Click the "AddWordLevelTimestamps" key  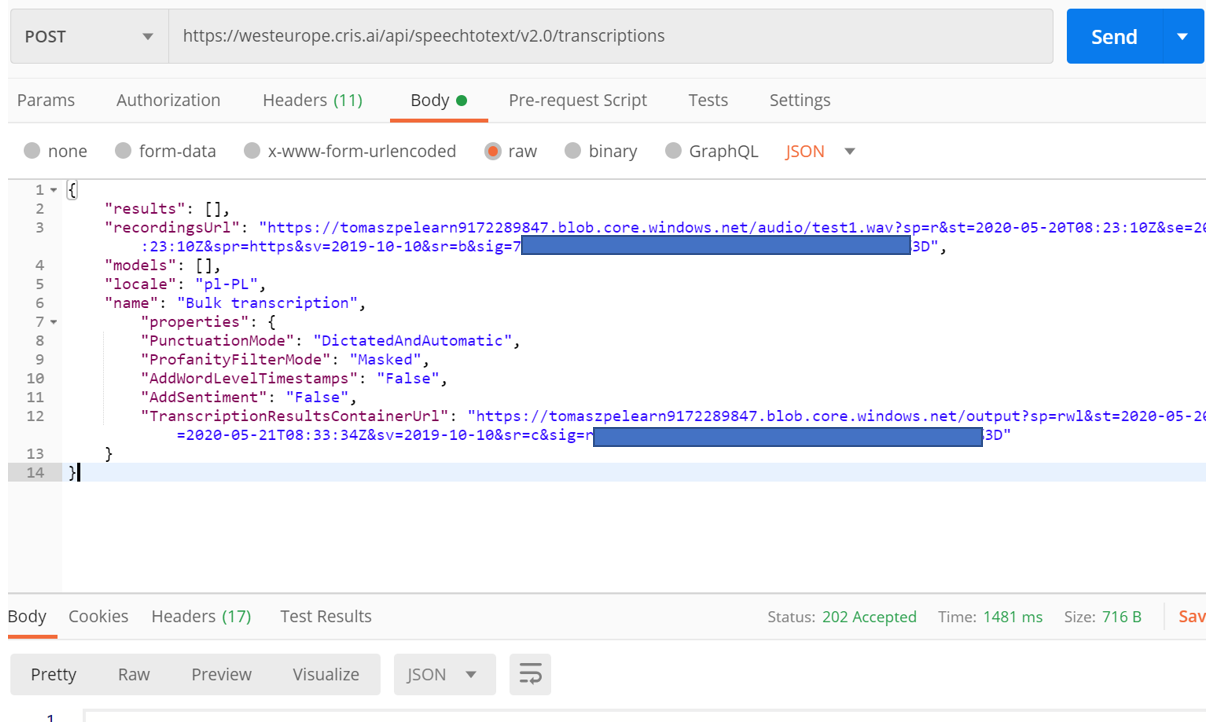click(250, 379)
